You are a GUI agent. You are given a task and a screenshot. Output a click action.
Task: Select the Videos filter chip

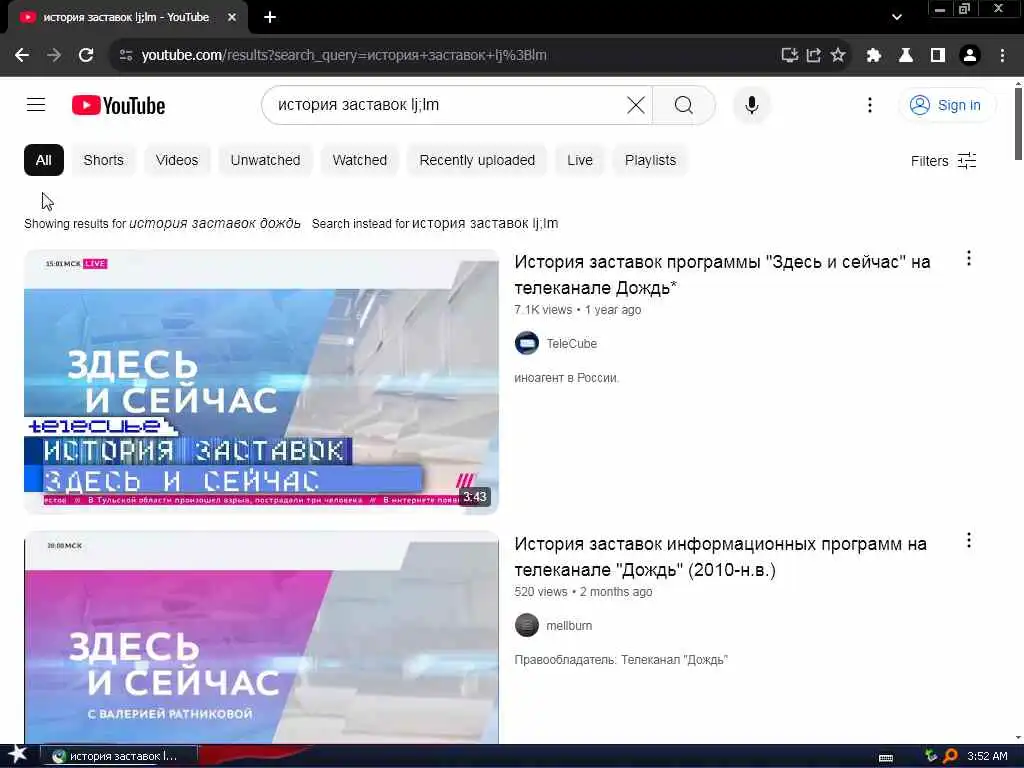click(177, 160)
